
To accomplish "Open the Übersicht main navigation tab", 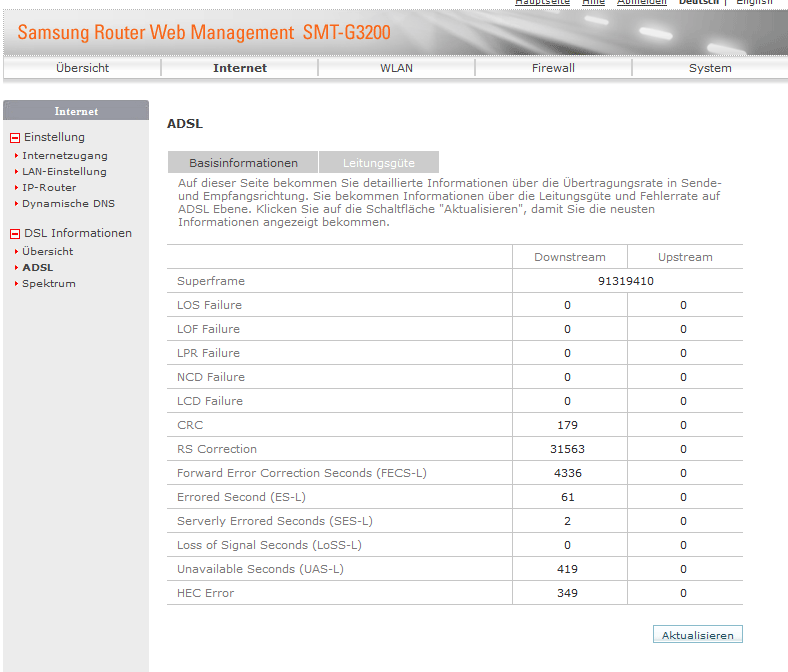I will point(82,68).
